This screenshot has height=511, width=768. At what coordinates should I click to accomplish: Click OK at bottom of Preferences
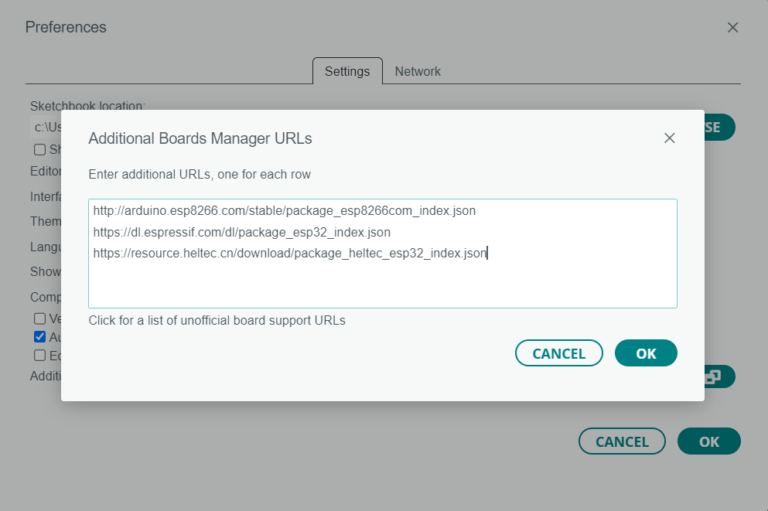click(708, 441)
